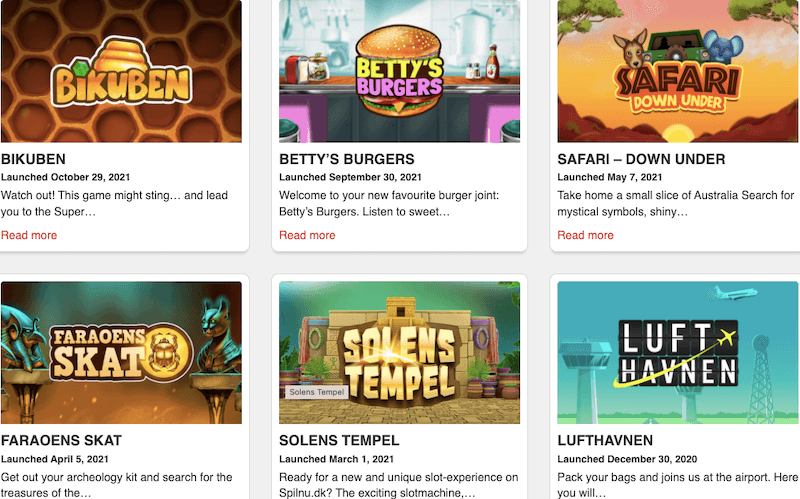This screenshot has height=499, width=800.
Task: Select the SAFARI – DOWN UNDER title
Action: tap(641, 159)
